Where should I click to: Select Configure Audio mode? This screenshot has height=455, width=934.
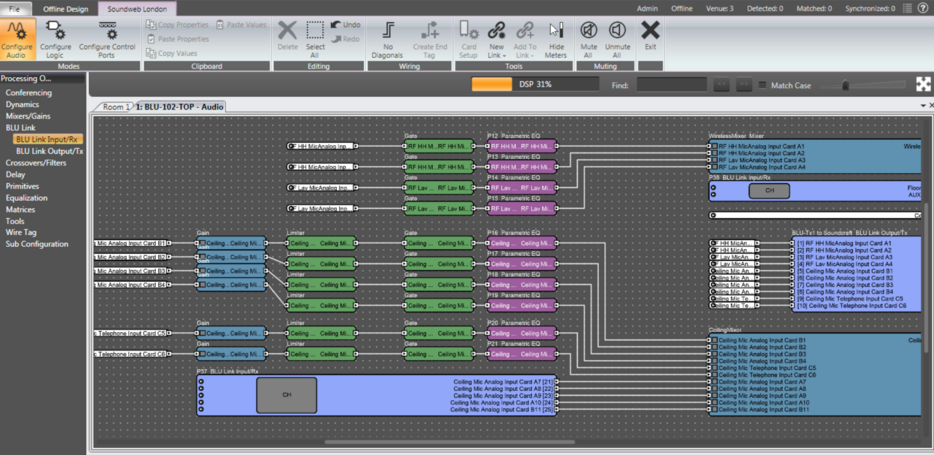(17, 39)
